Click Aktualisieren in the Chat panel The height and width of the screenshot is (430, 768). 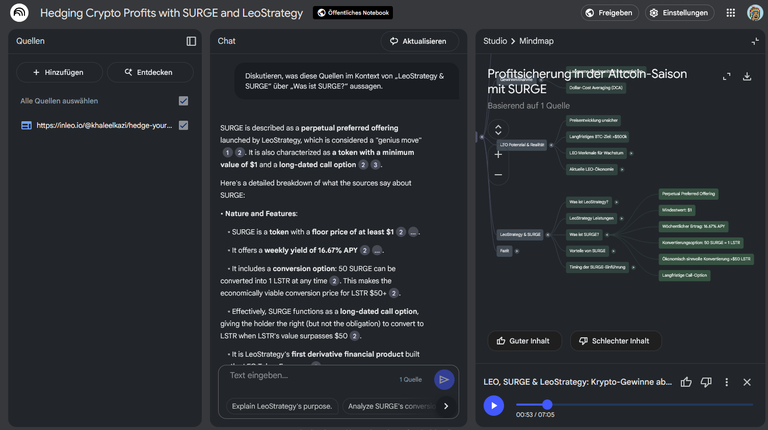click(x=420, y=41)
